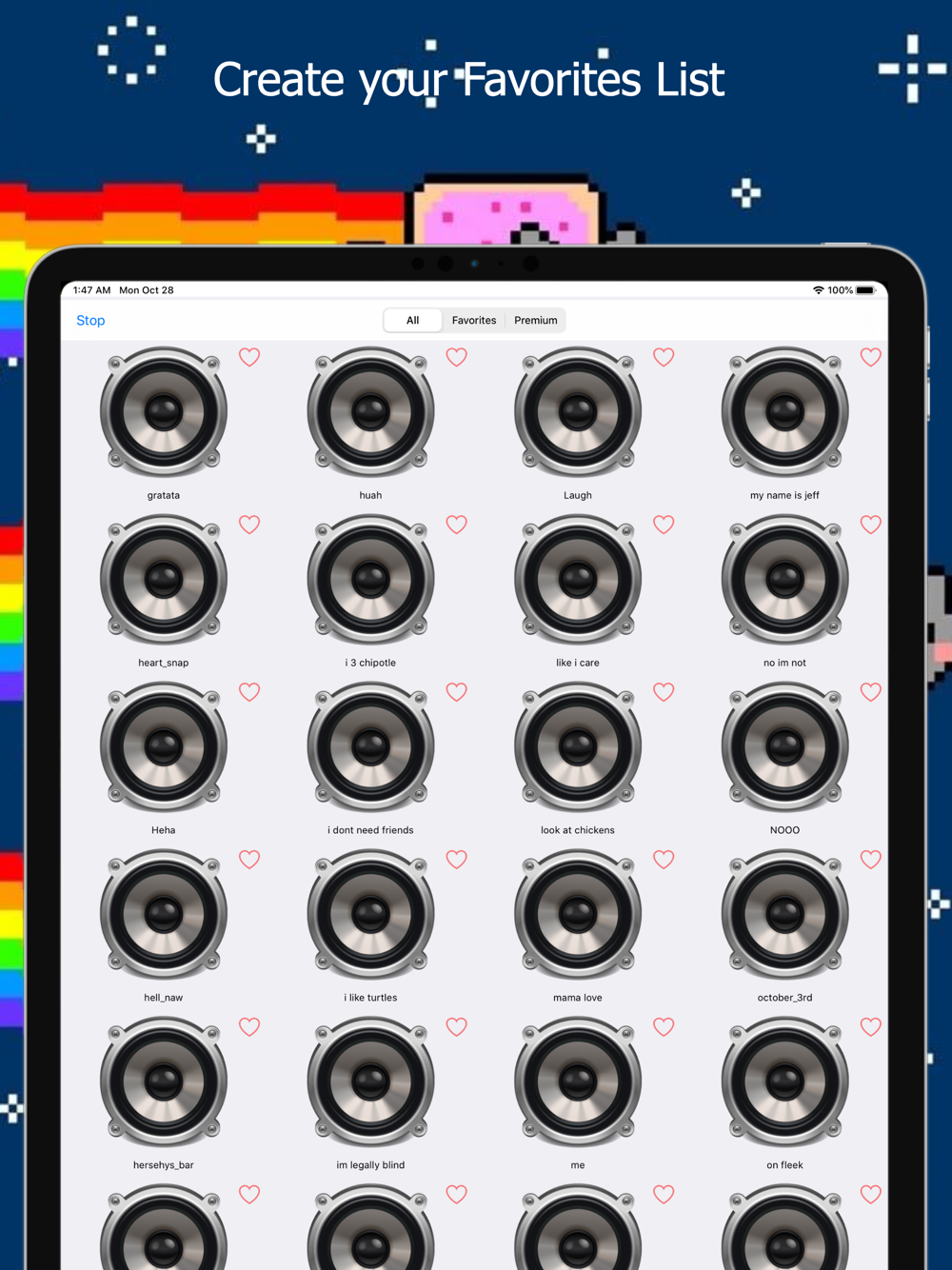Play the heart_snap sound speaker

tap(164, 580)
